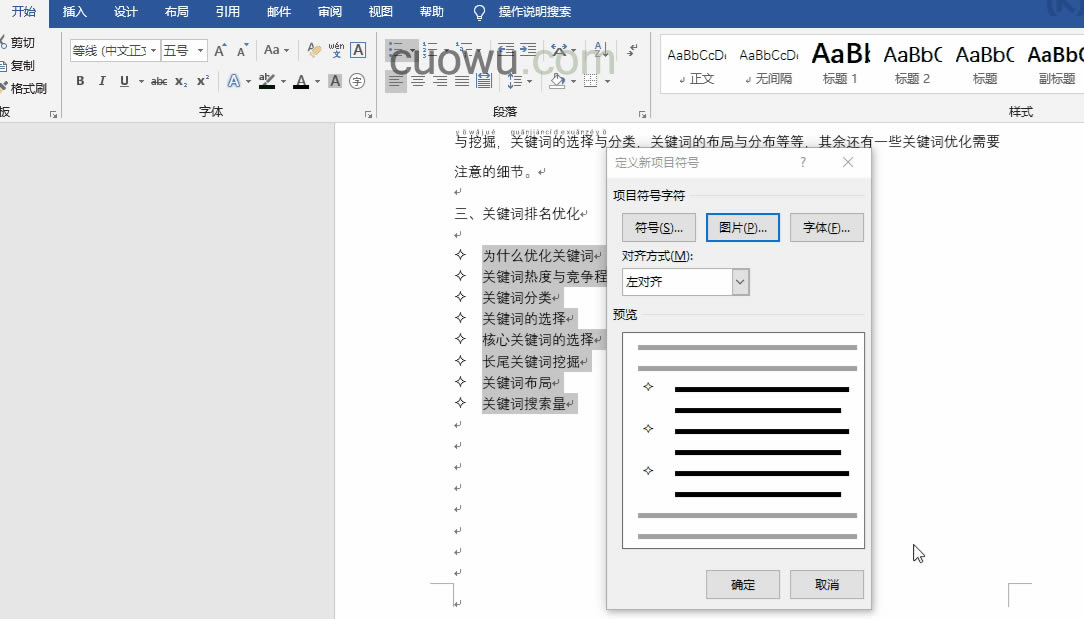Expand the font color dropdown arrow
Screen dimensions: 1084x619
tap(317, 82)
